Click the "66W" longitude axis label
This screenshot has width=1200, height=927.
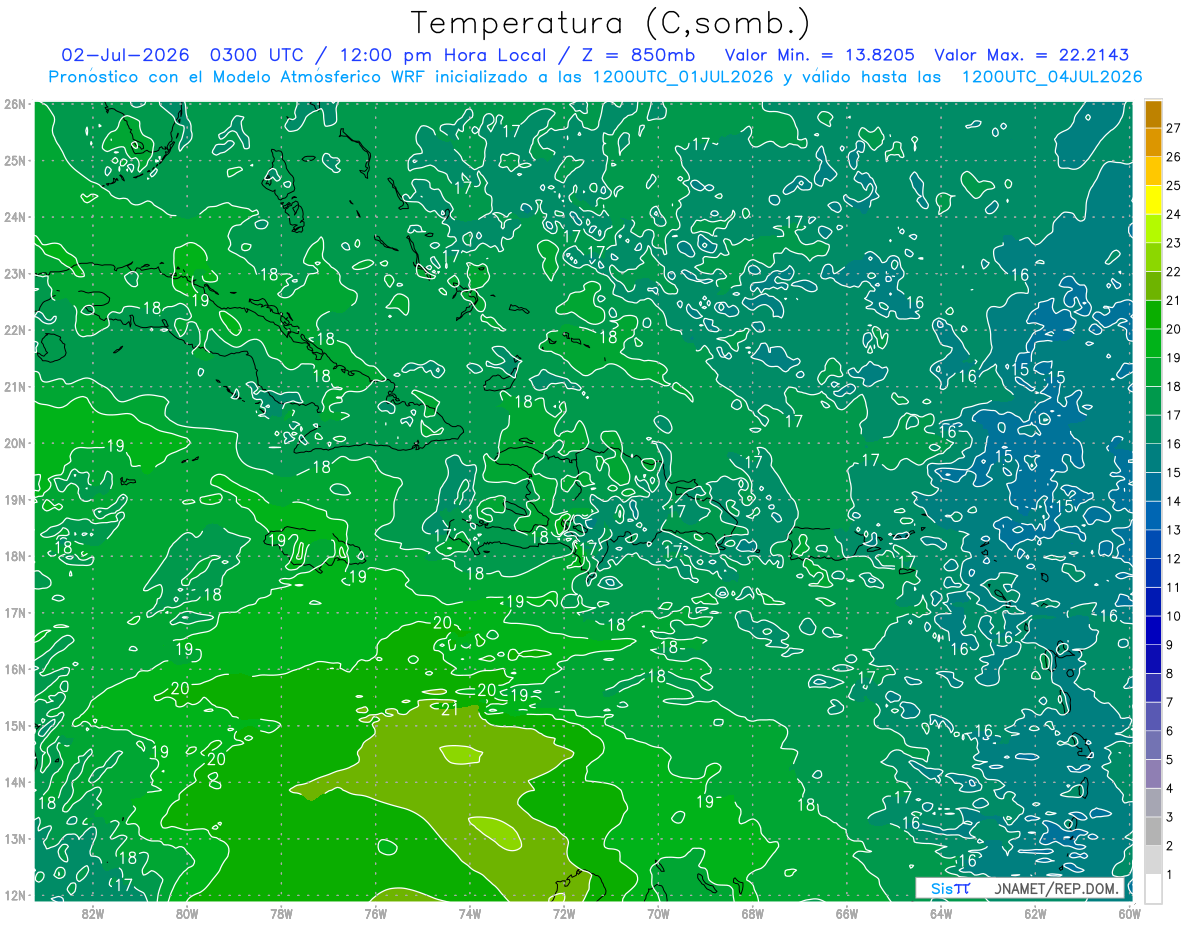[x=846, y=912]
